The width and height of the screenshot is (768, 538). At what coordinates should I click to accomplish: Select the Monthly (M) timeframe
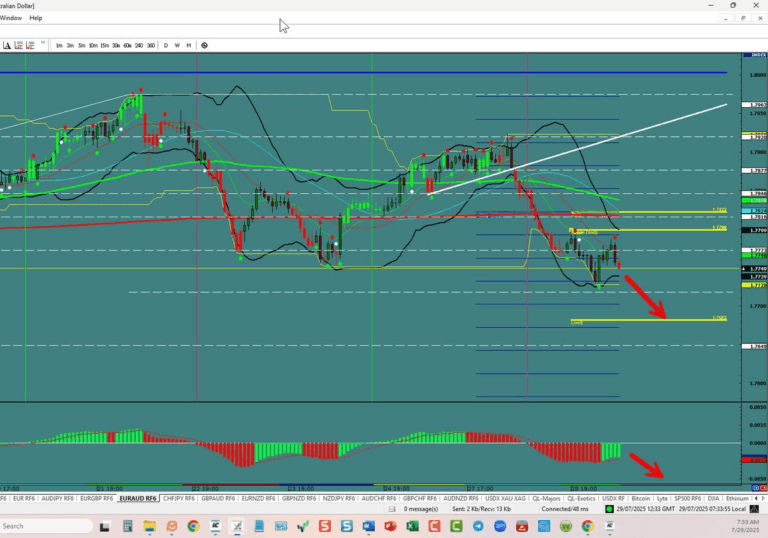[189, 46]
